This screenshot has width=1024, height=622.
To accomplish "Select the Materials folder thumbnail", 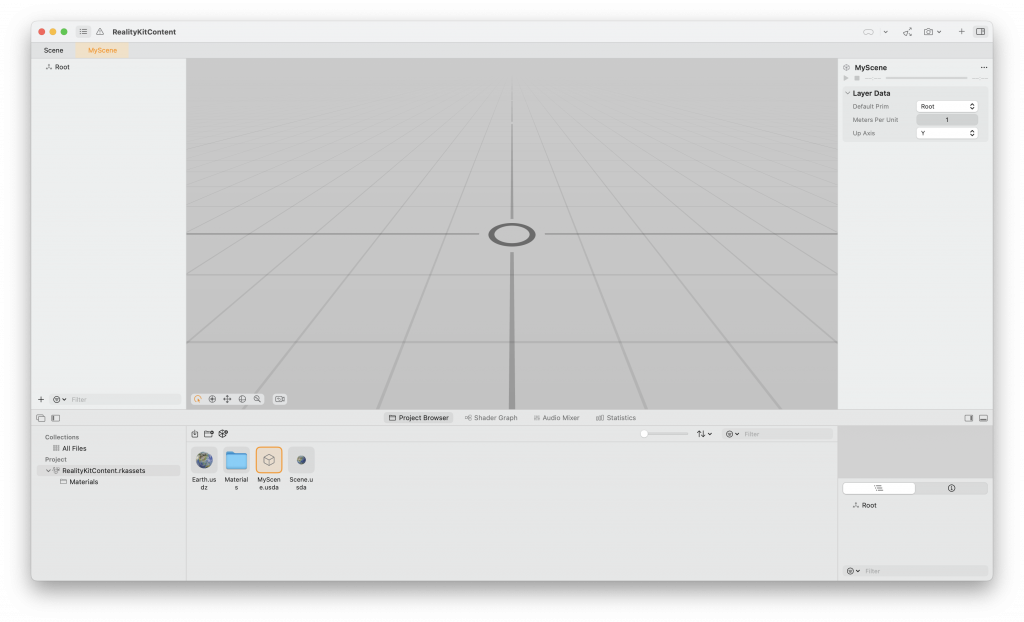I will 236,460.
